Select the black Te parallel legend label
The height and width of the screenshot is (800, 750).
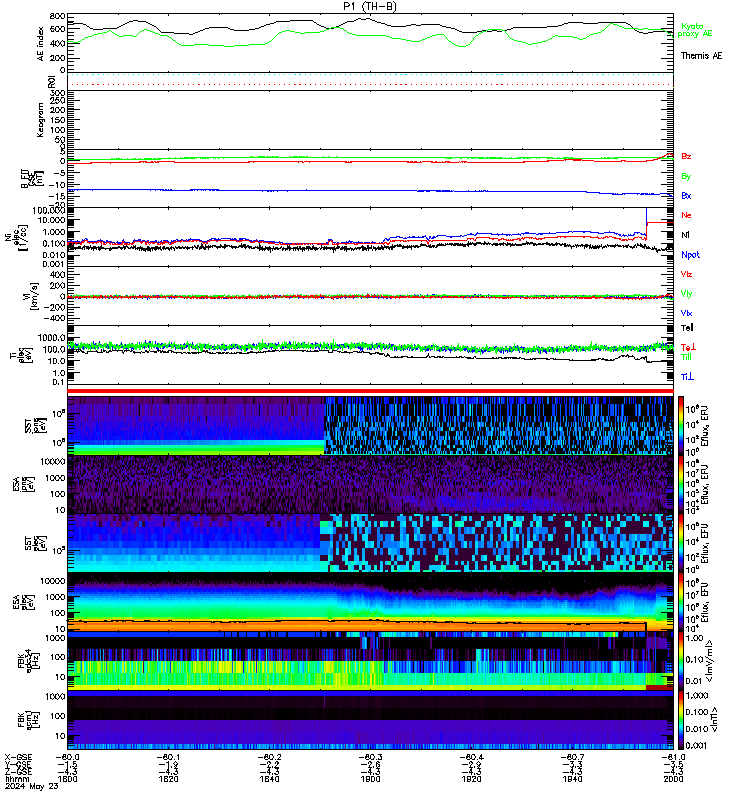point(687,328)
